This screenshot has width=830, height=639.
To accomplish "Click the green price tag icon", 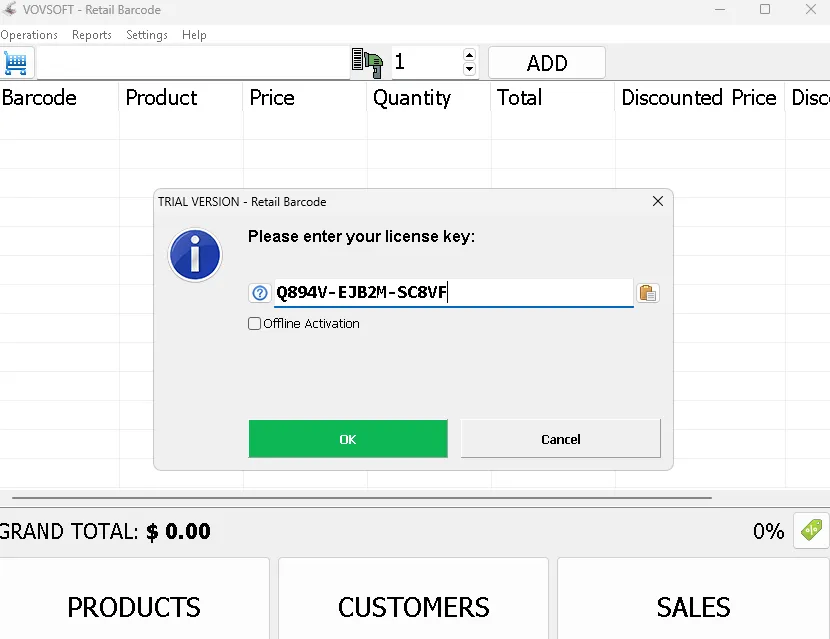I will [810, 531].
